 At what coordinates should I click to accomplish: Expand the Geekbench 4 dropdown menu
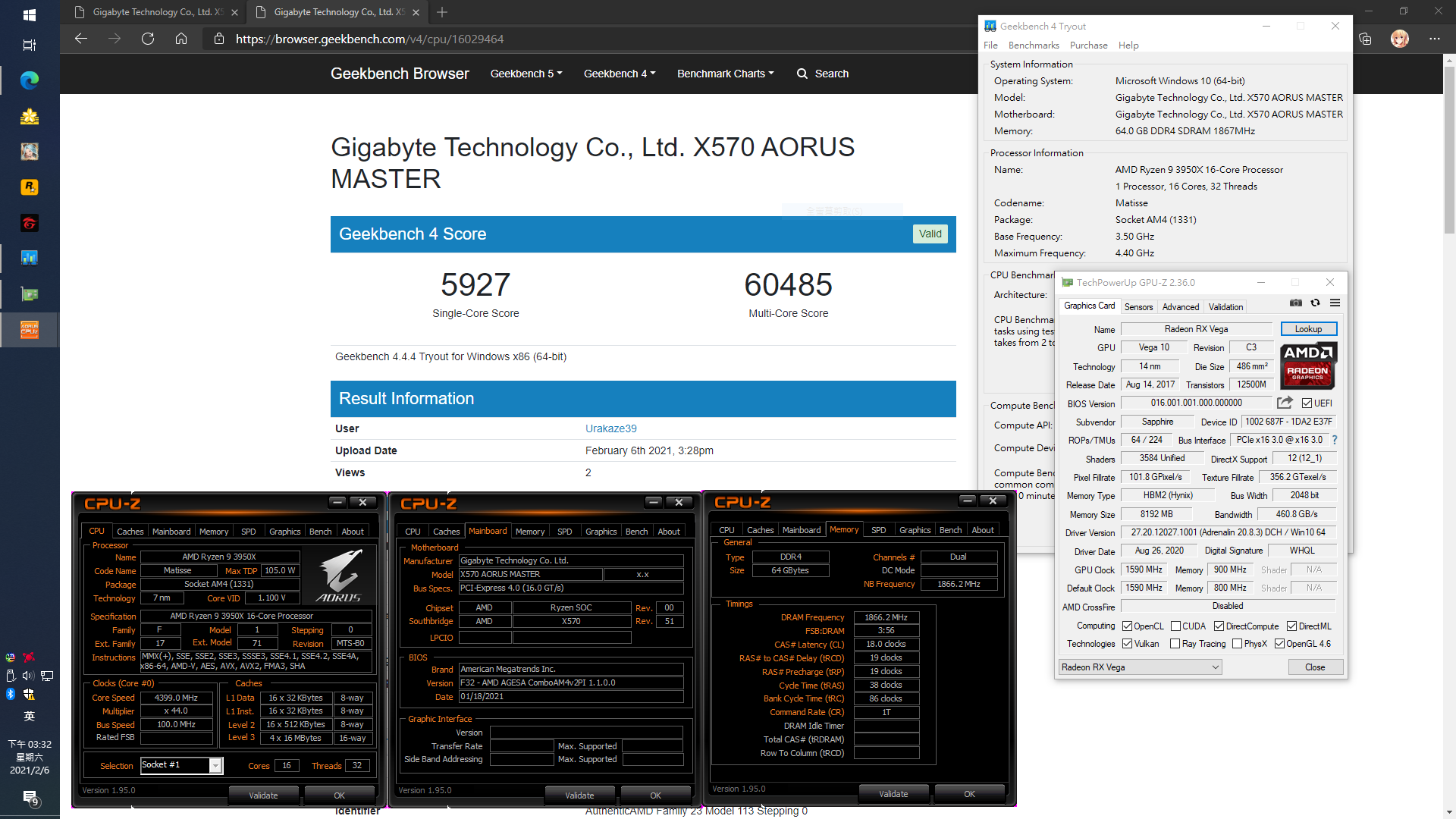click(620, 74)
